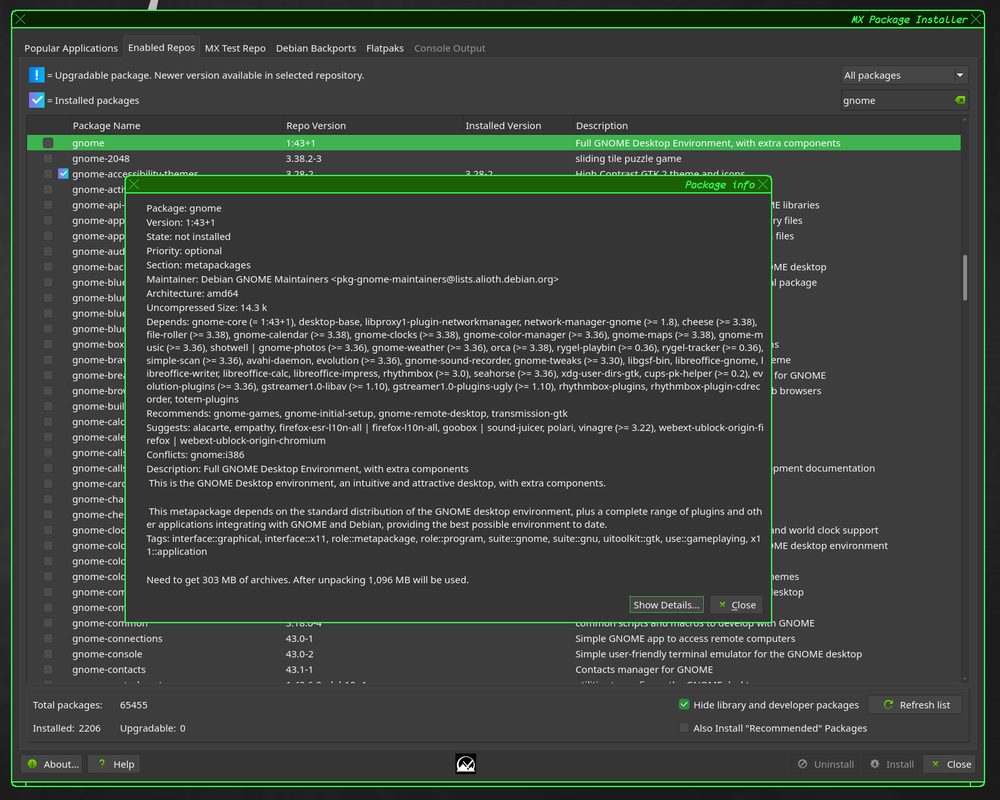1000x800 pixels.
Task: Tick the checkbox for gnome-console
Action: pyautogui.click(x=48, y=653)
